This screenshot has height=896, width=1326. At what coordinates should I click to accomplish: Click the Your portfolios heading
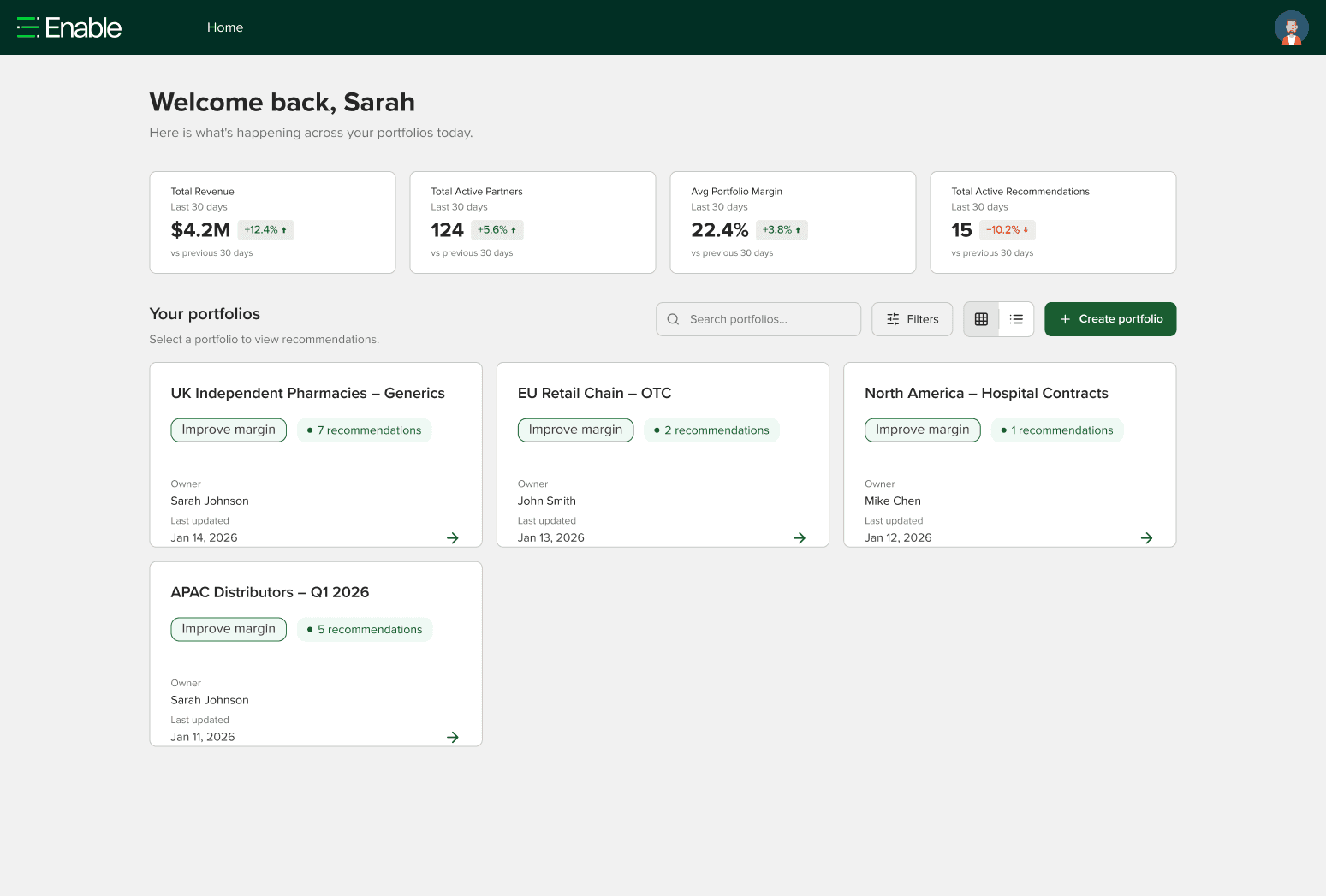click(x=205, y=314)
